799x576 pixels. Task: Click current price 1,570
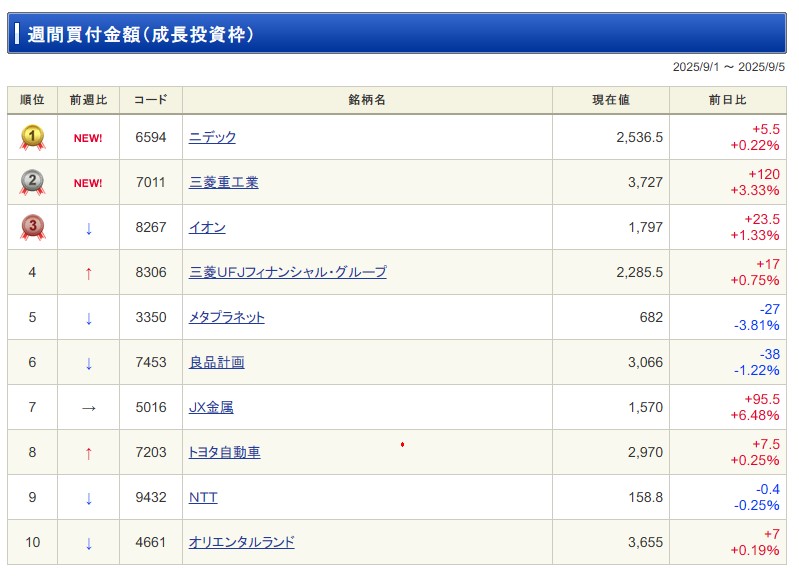click(x=645, y=407)
